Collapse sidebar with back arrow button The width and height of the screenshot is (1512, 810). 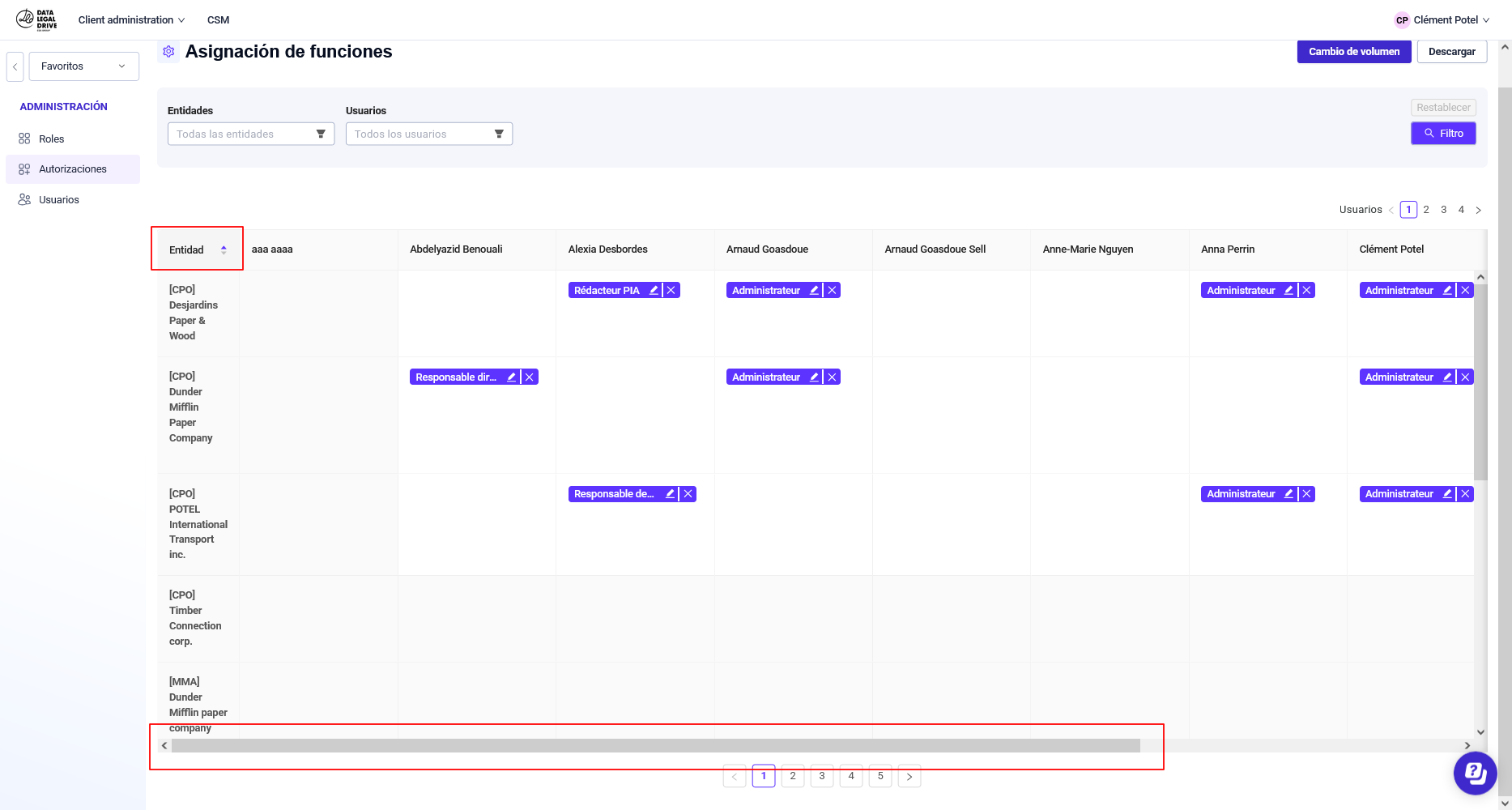[15, 66]
